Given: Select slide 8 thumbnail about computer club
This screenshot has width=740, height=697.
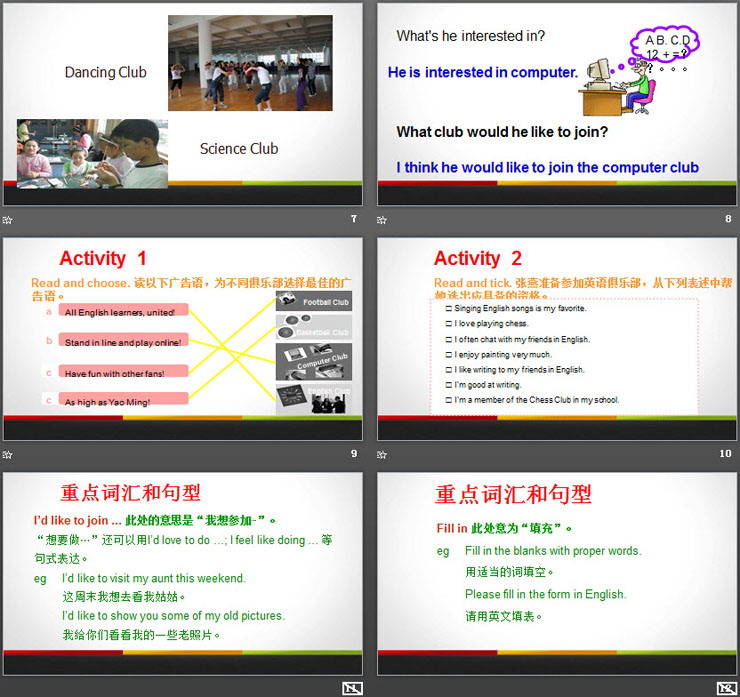Looking at the screenshot, I should (557, 104).
